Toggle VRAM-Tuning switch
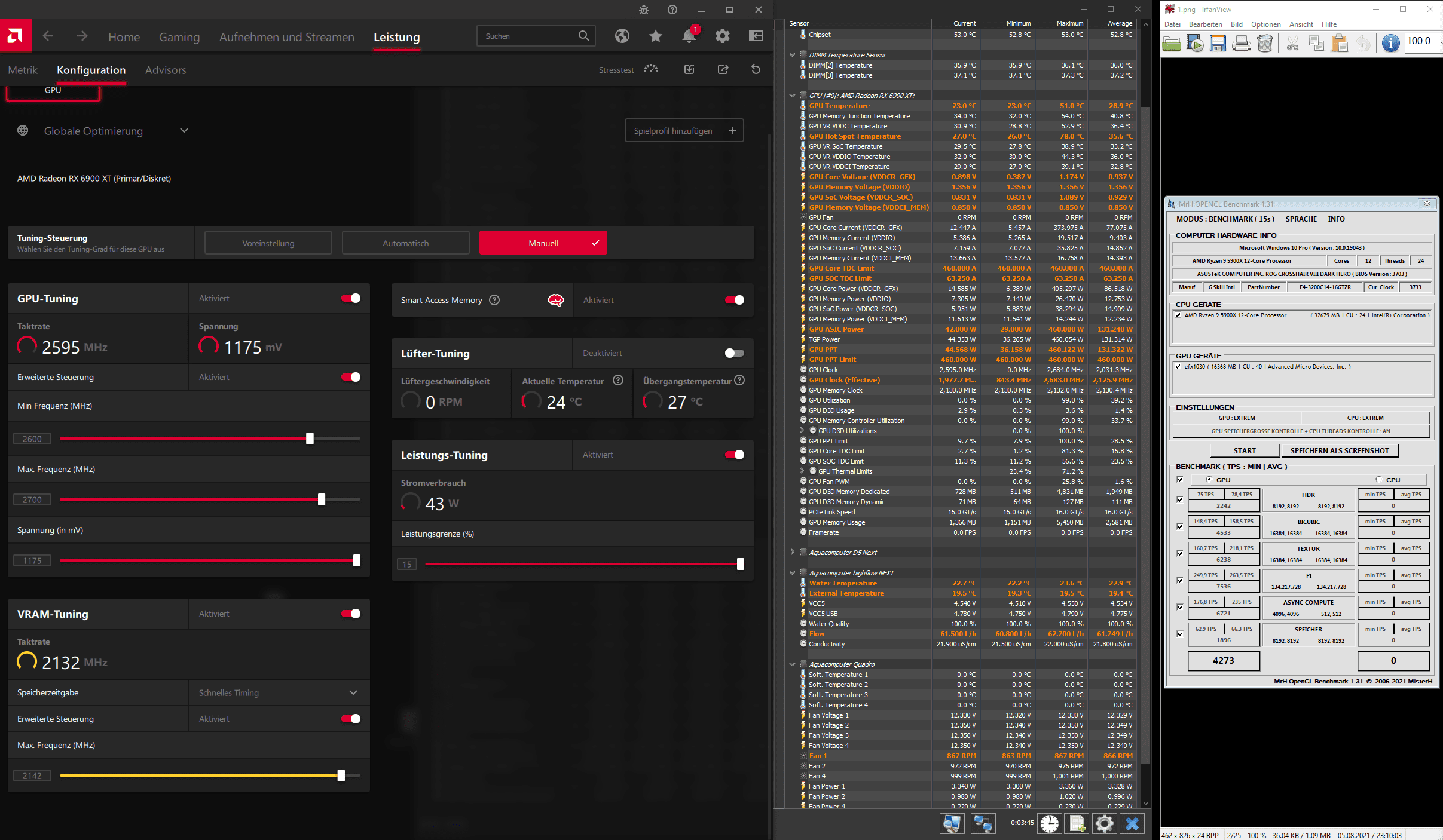The image size is (1443, 840). coord(351,614)
